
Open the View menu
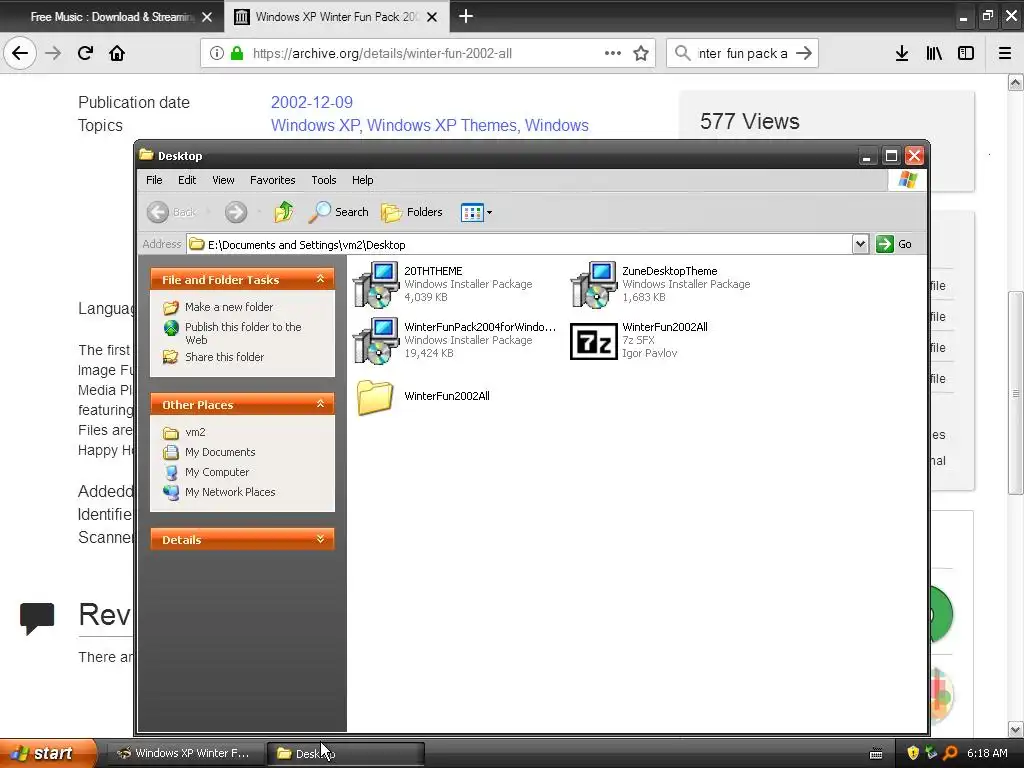[x=223, y=180]
